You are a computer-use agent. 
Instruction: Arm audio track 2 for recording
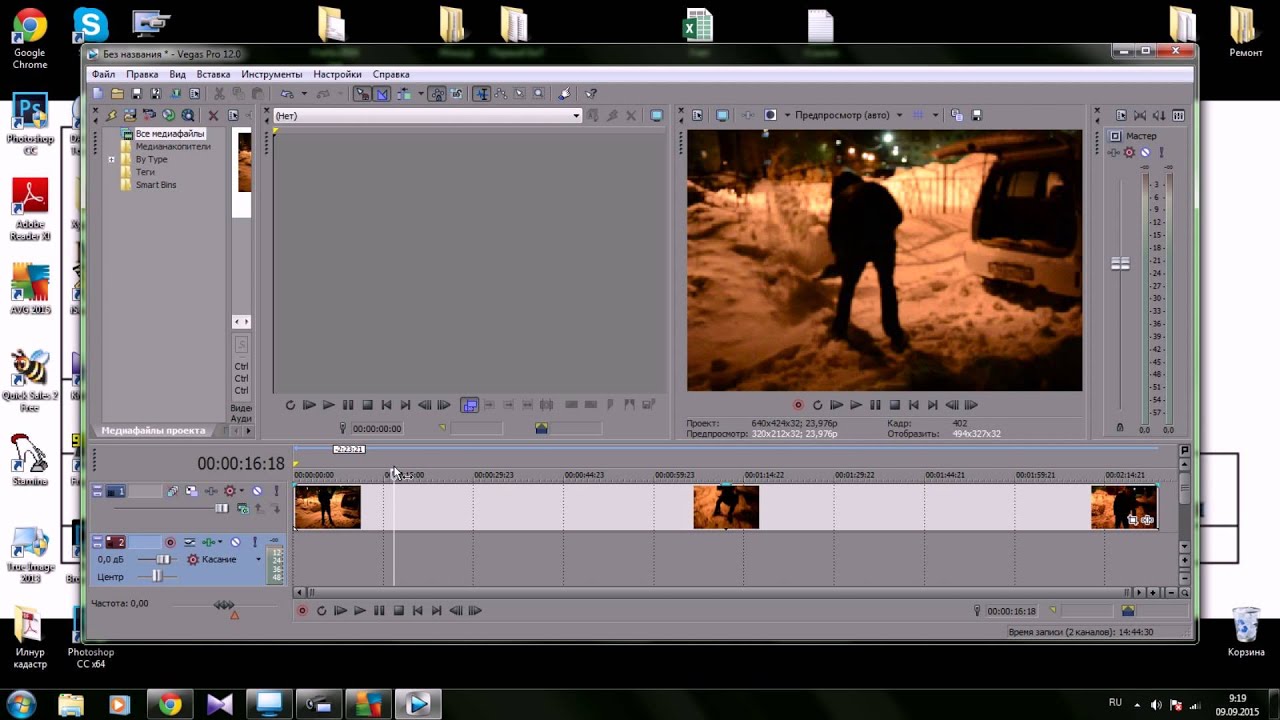tap(170, 542)
